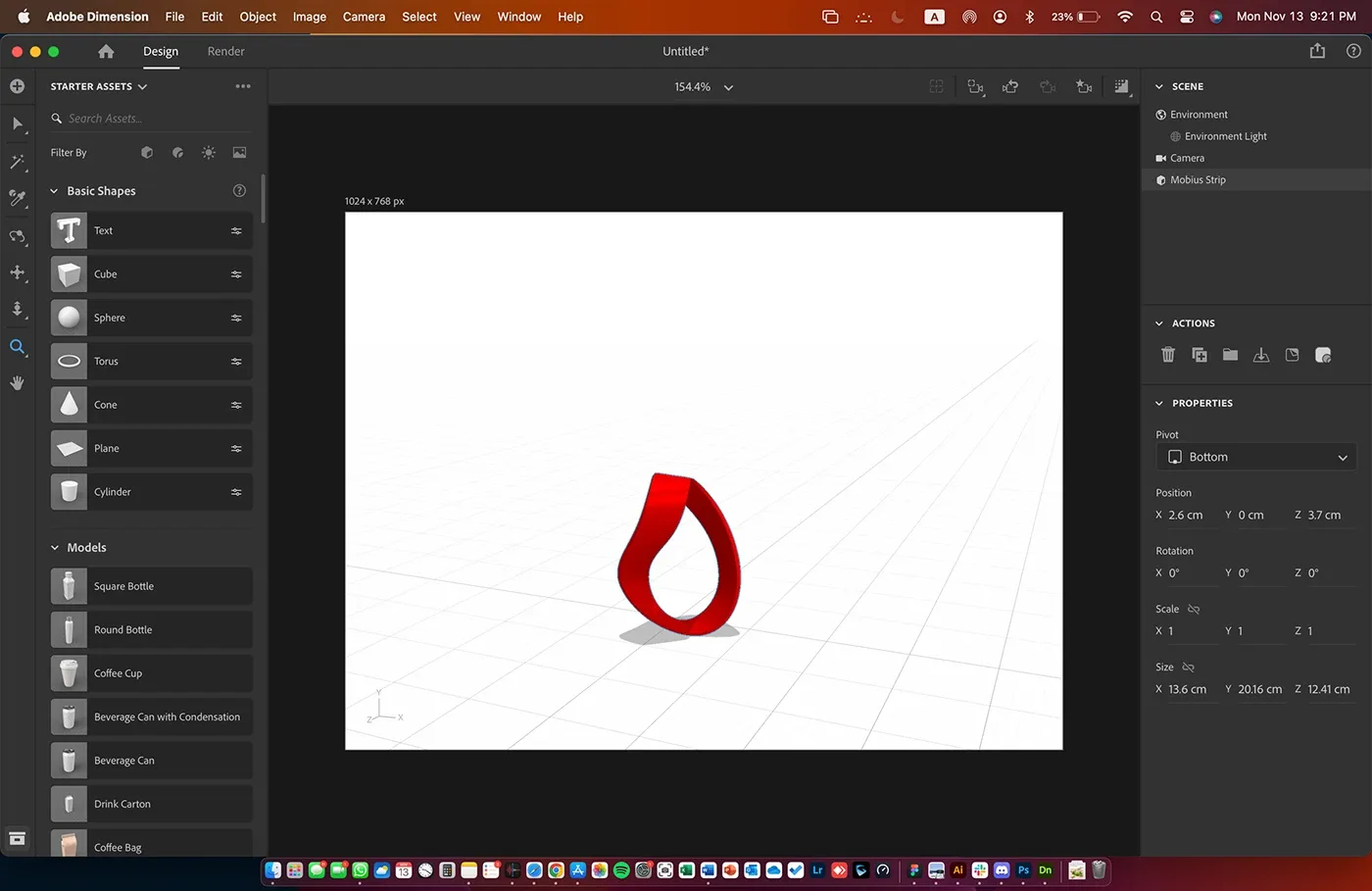Select the Pan camera tool
Viewport: 1372px width, 891px height.
tap(17, 272)
